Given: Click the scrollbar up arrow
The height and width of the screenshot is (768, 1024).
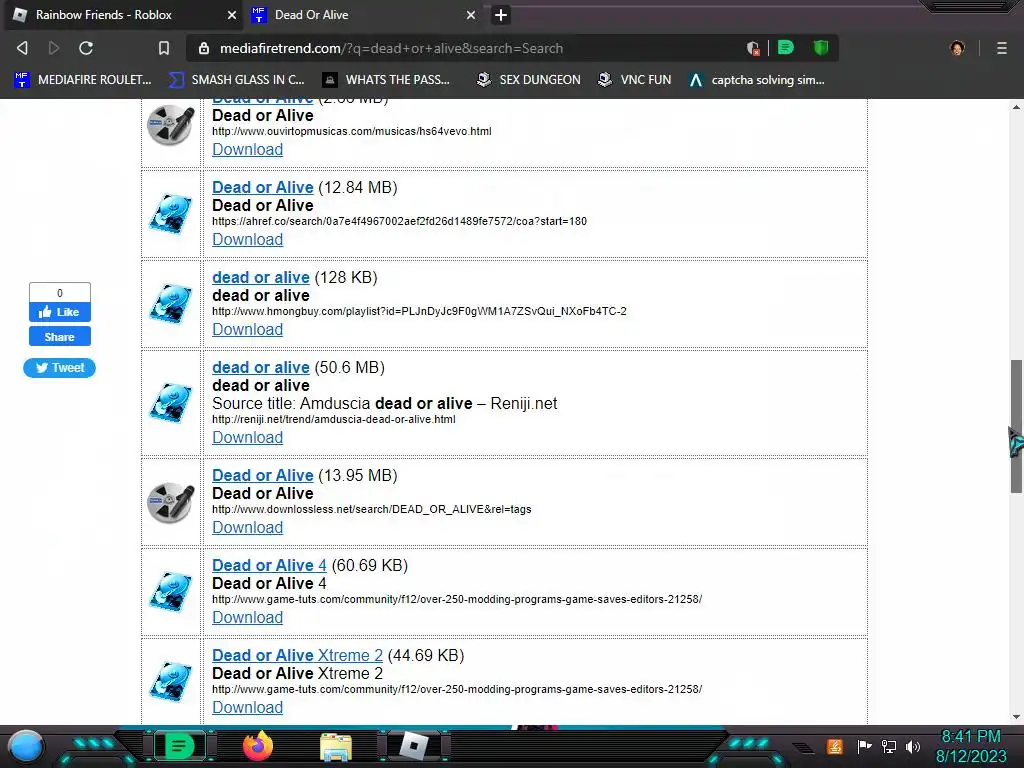Looking at the screenshot, I should (x=1016, y=106).
